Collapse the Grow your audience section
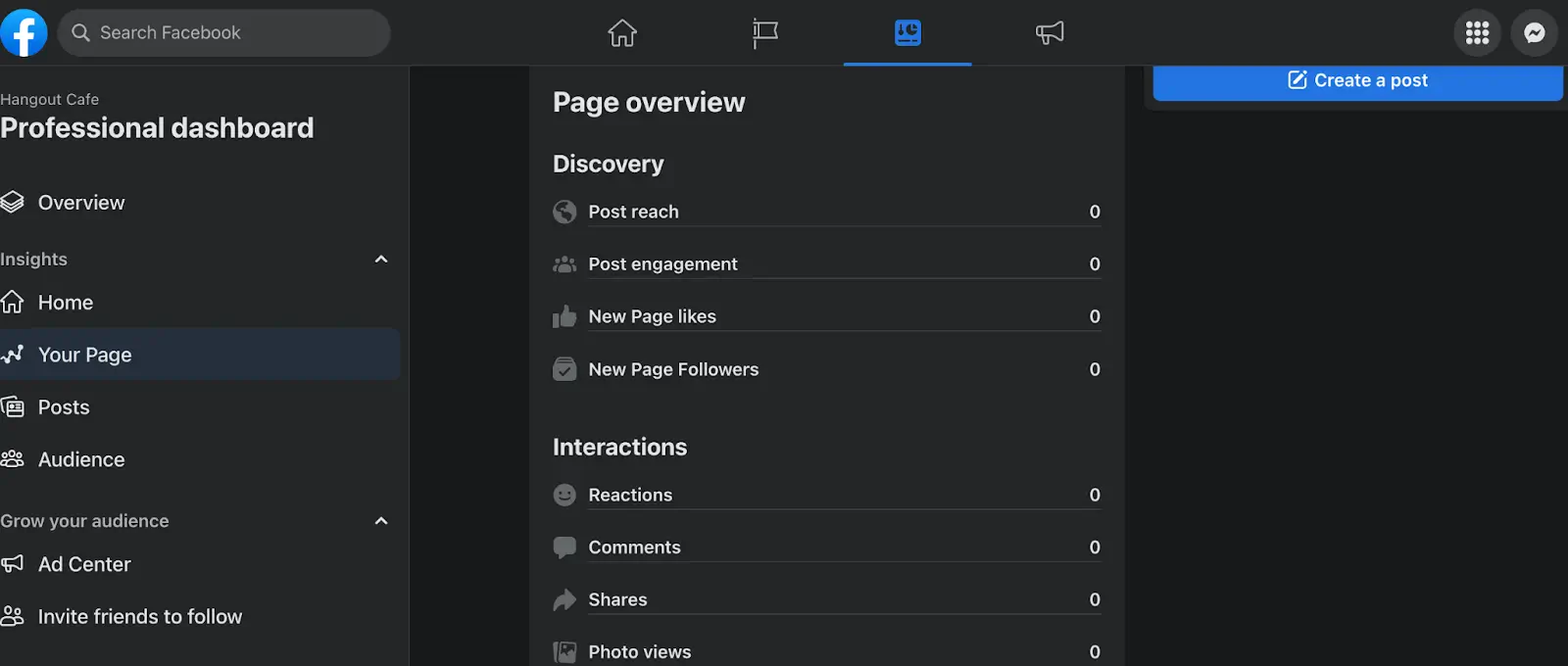Viewport: 1568px width, 666px height. (x=381, y=521)
